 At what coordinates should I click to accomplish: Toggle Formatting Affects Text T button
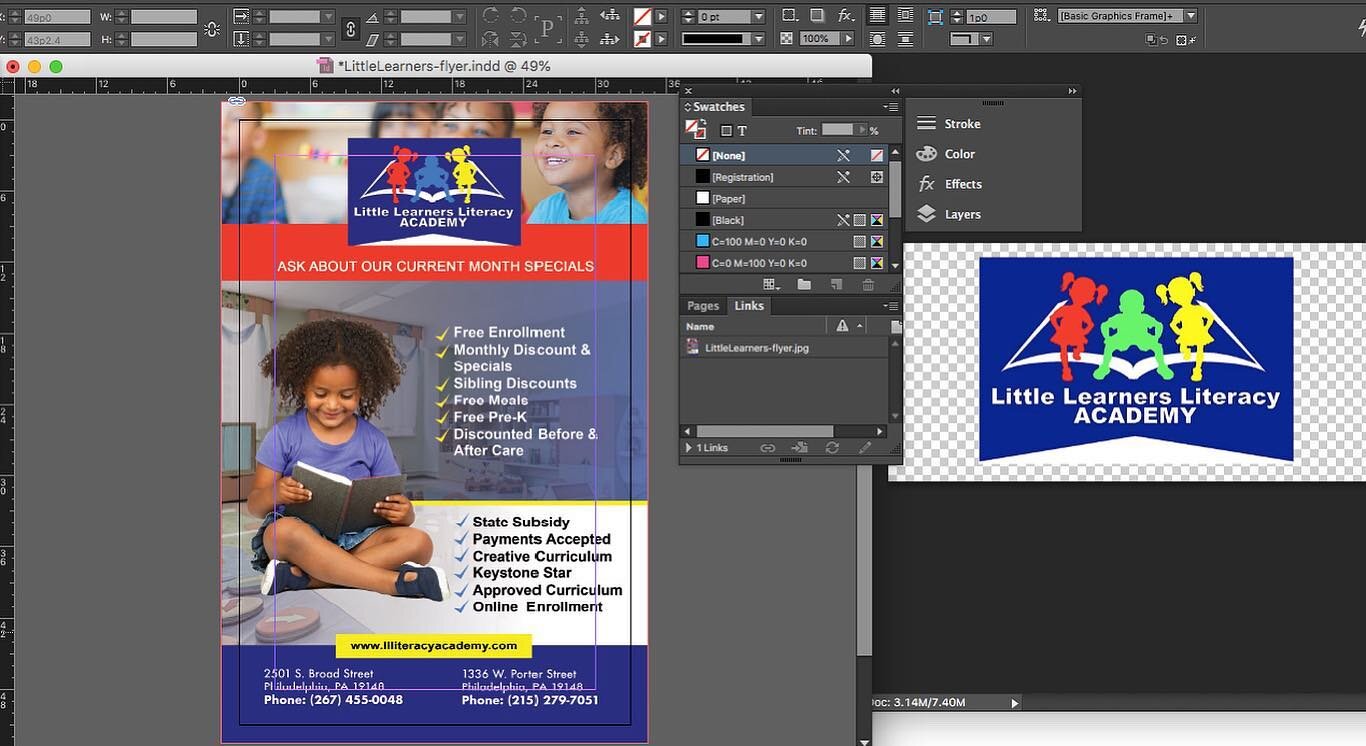pyautogui.click(x=742, y=131)
